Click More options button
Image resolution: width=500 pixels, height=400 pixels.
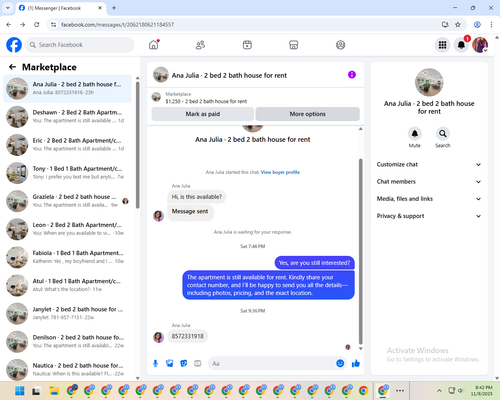point(307,114)
